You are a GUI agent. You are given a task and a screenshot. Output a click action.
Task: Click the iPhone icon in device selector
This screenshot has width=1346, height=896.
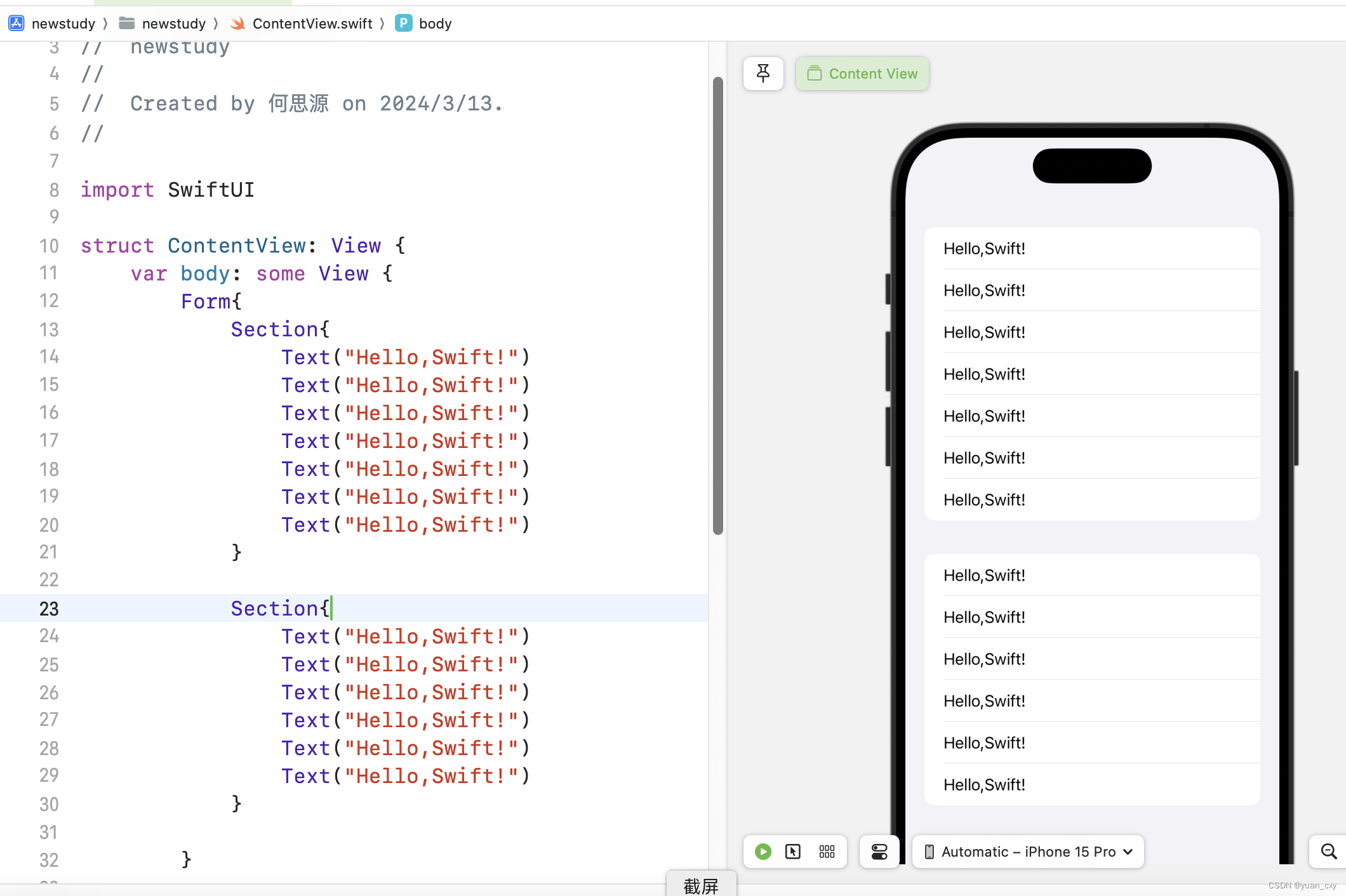(x=928, y=852)
